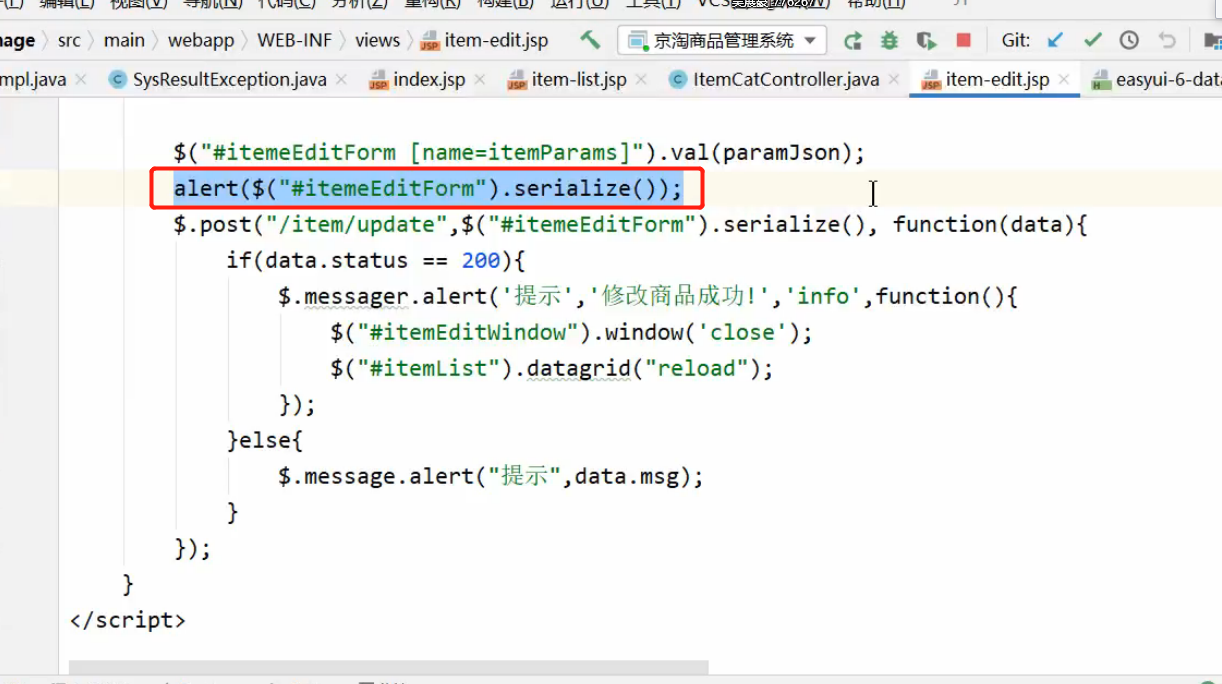Screen dimensions: 1222x684
Task: Click the 'info' string in code
Action: (x=823, y=296)
